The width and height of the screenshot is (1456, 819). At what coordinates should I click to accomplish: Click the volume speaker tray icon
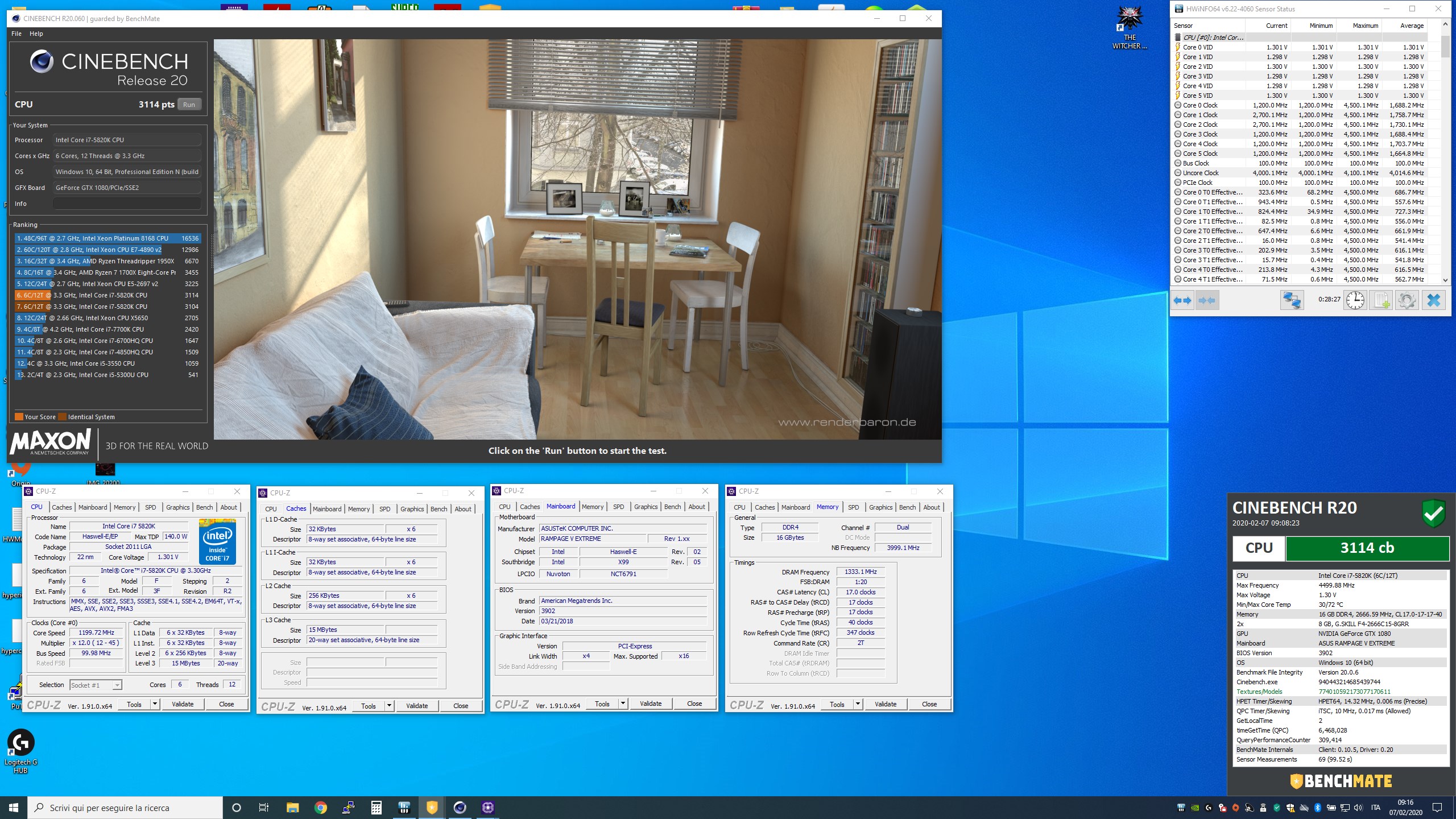point(1358,808)
